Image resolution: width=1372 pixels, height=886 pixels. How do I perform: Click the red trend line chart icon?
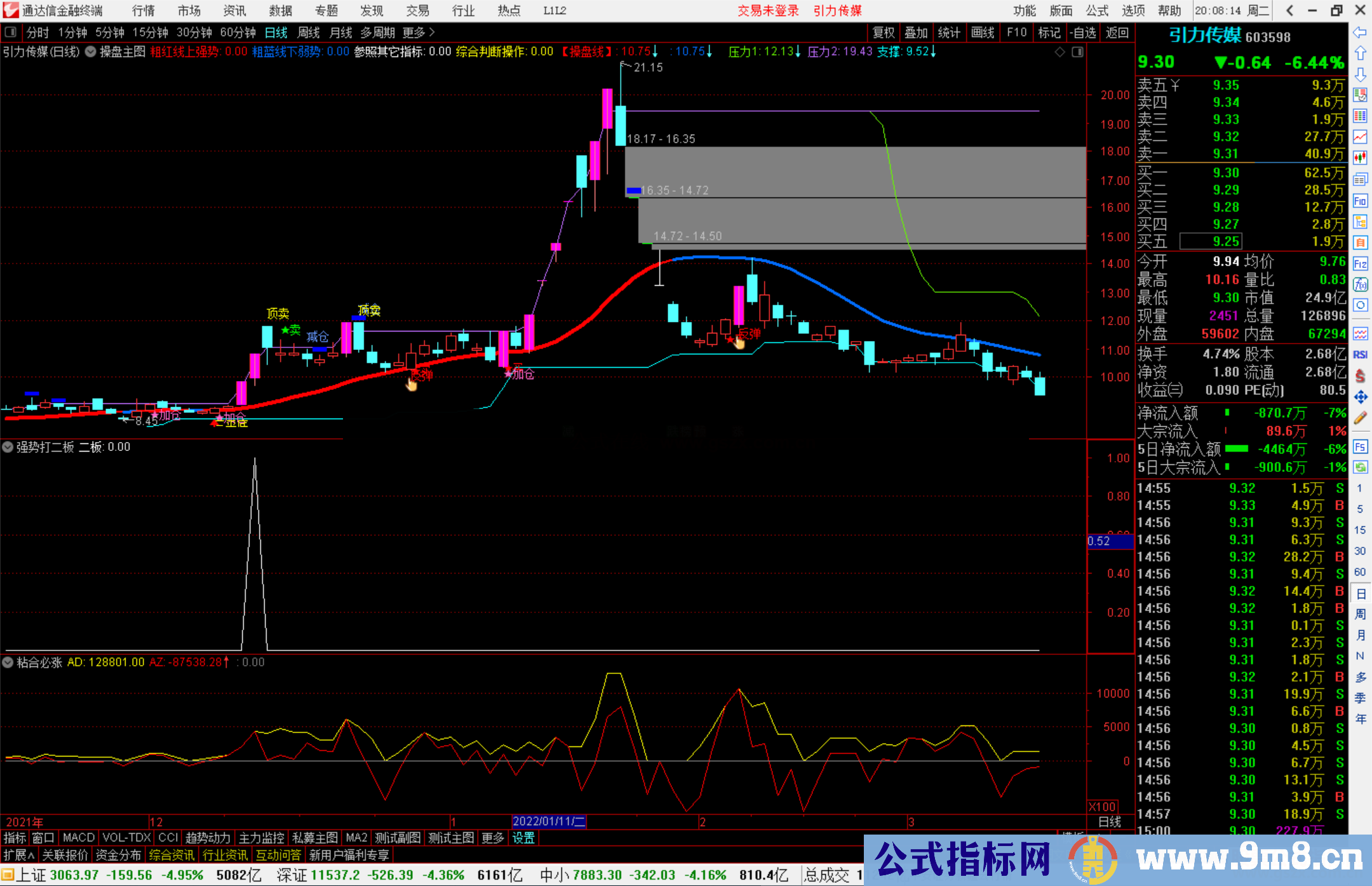point(1360,137)
